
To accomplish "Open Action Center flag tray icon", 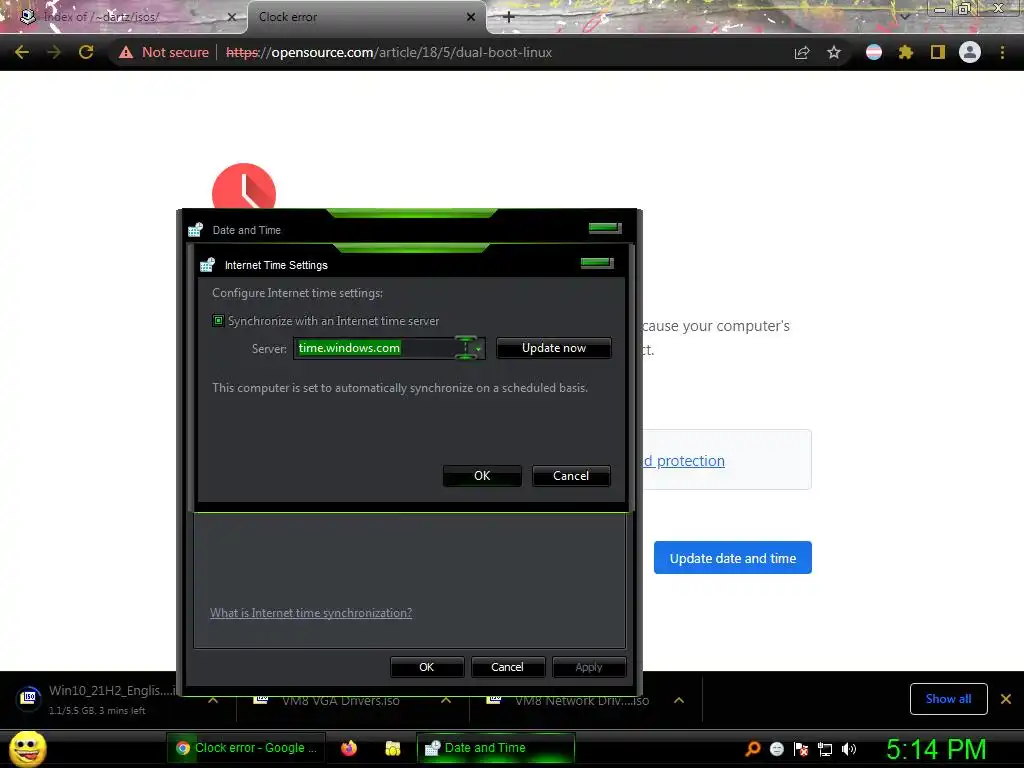I will tap(801, 749).
